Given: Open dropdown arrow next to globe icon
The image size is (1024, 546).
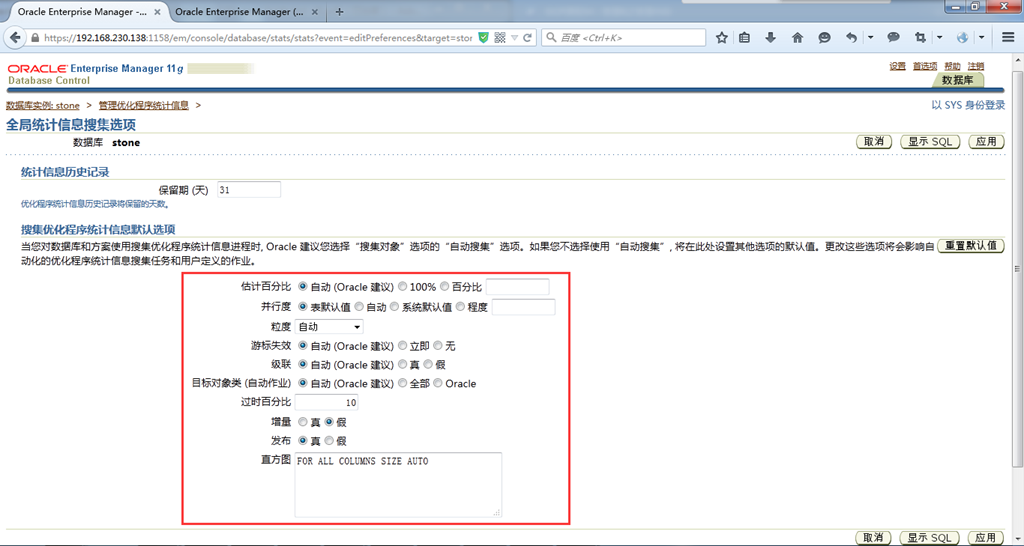Looking at the screenshot, I should tap(982, 38).
